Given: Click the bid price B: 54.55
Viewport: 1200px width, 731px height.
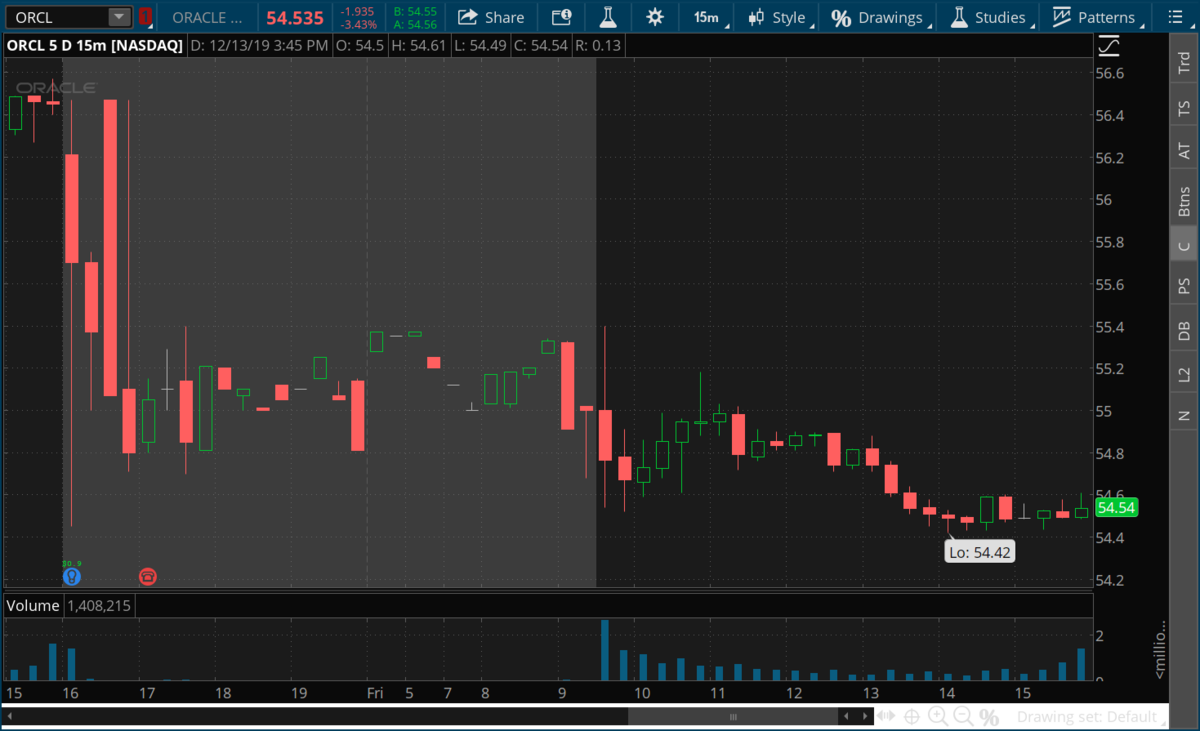Looking at the screenshot, I should pos(415,11).
